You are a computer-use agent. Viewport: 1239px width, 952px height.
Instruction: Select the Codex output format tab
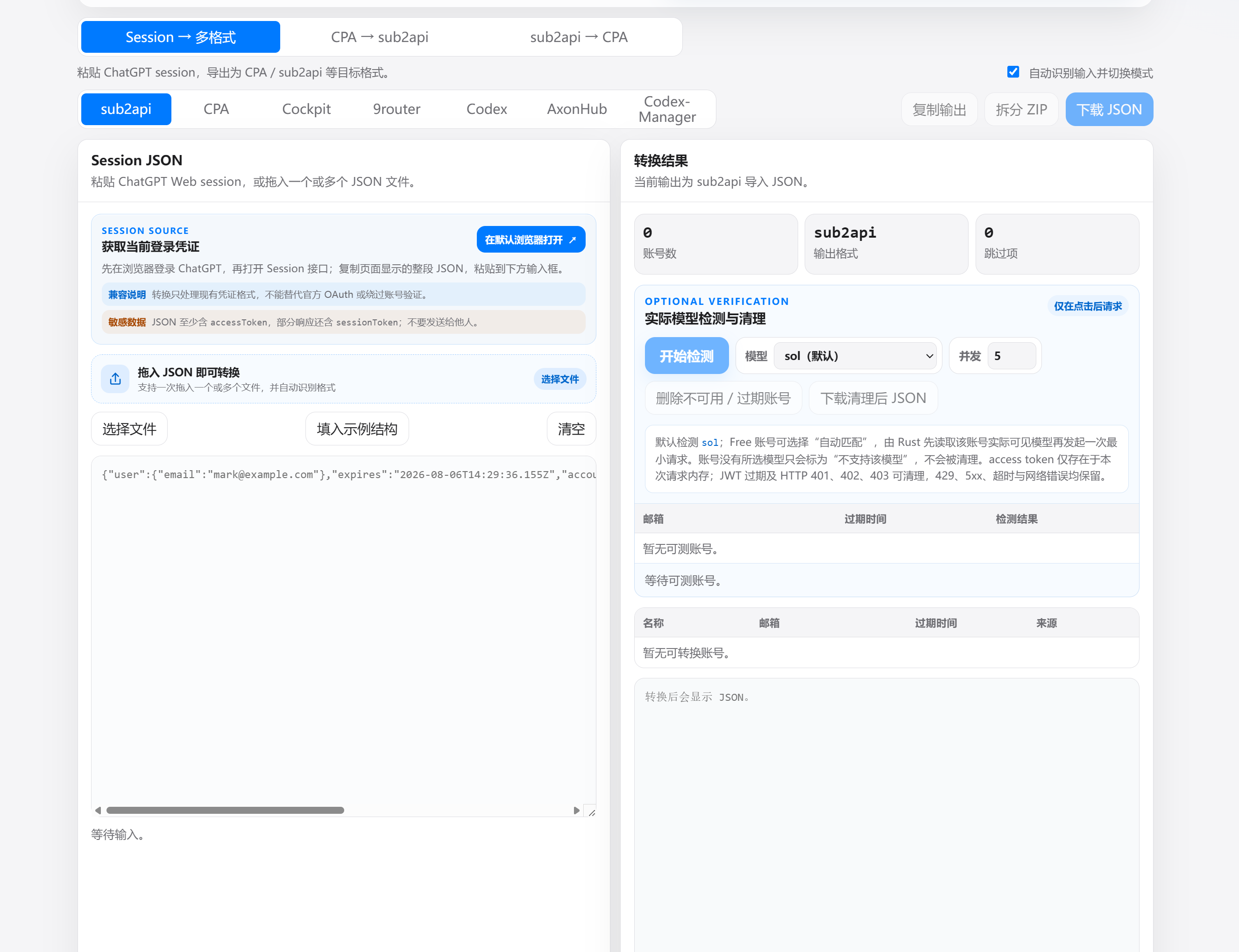486,109
